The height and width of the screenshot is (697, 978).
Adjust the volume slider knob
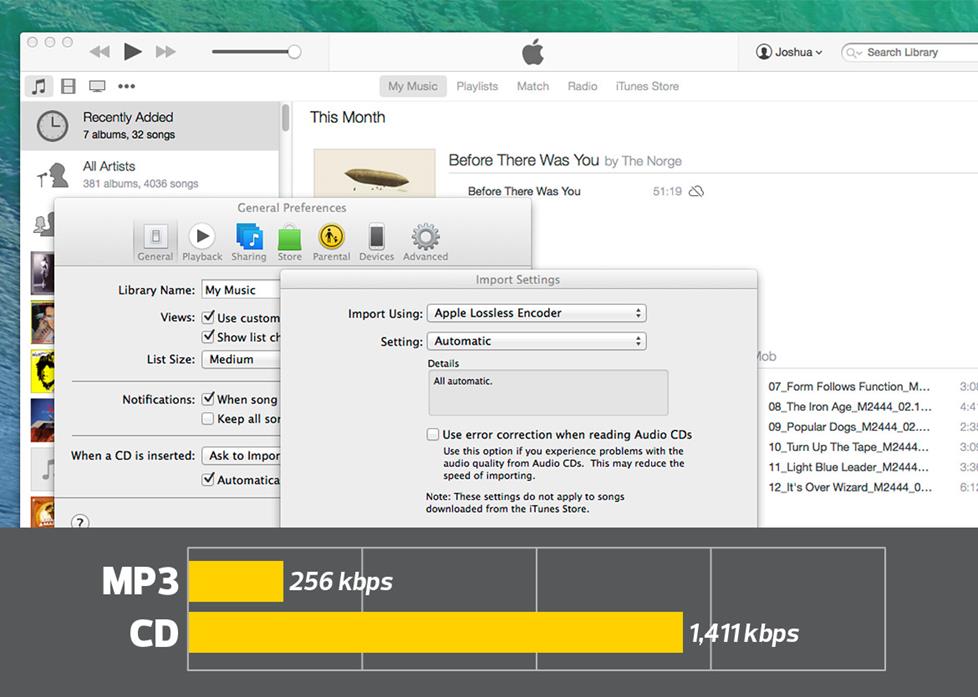294,52
